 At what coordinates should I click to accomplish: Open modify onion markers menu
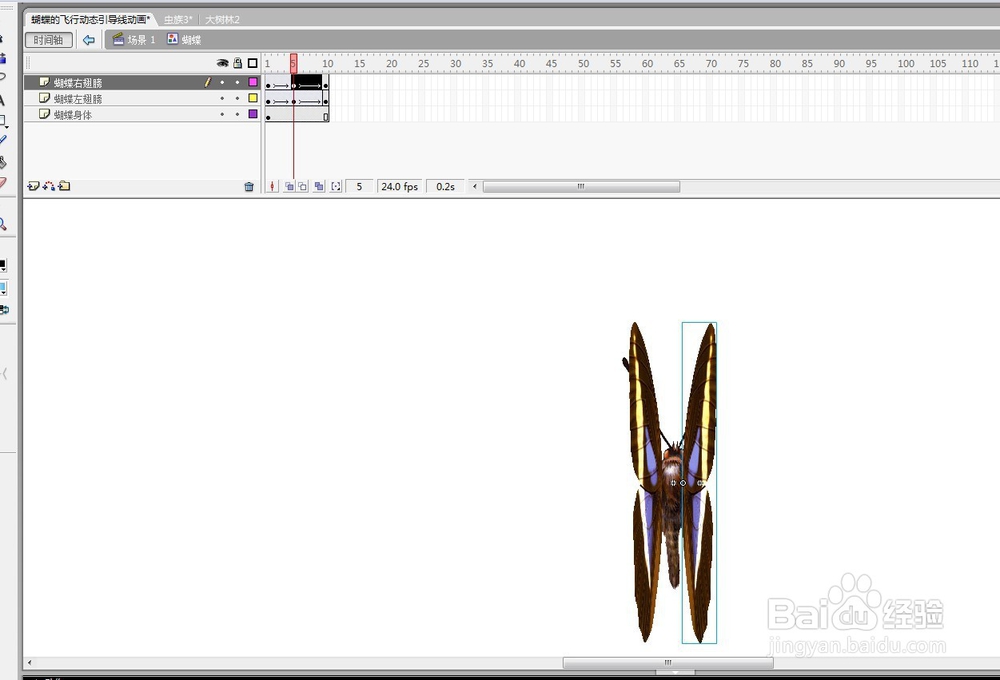335,186
